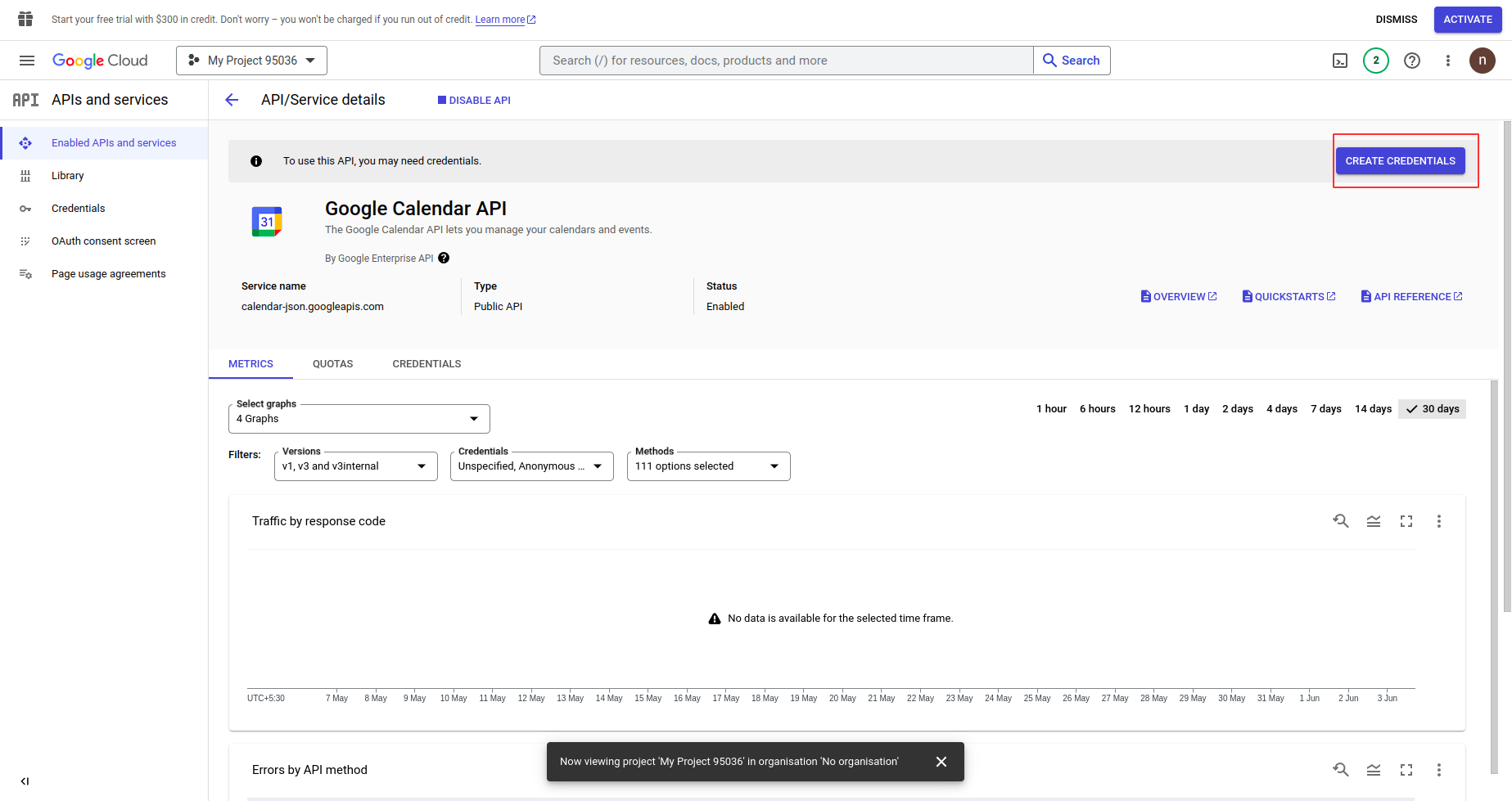Click the Create Credentials button

[x=1400, y=161]
